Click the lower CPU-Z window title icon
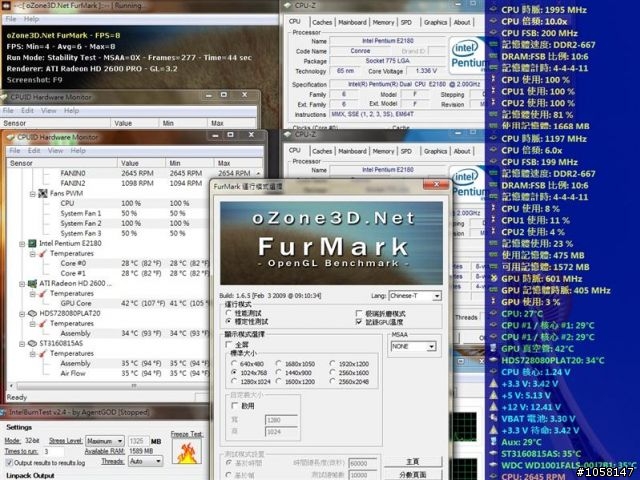 pyautogui.click(x=288, y=134)
